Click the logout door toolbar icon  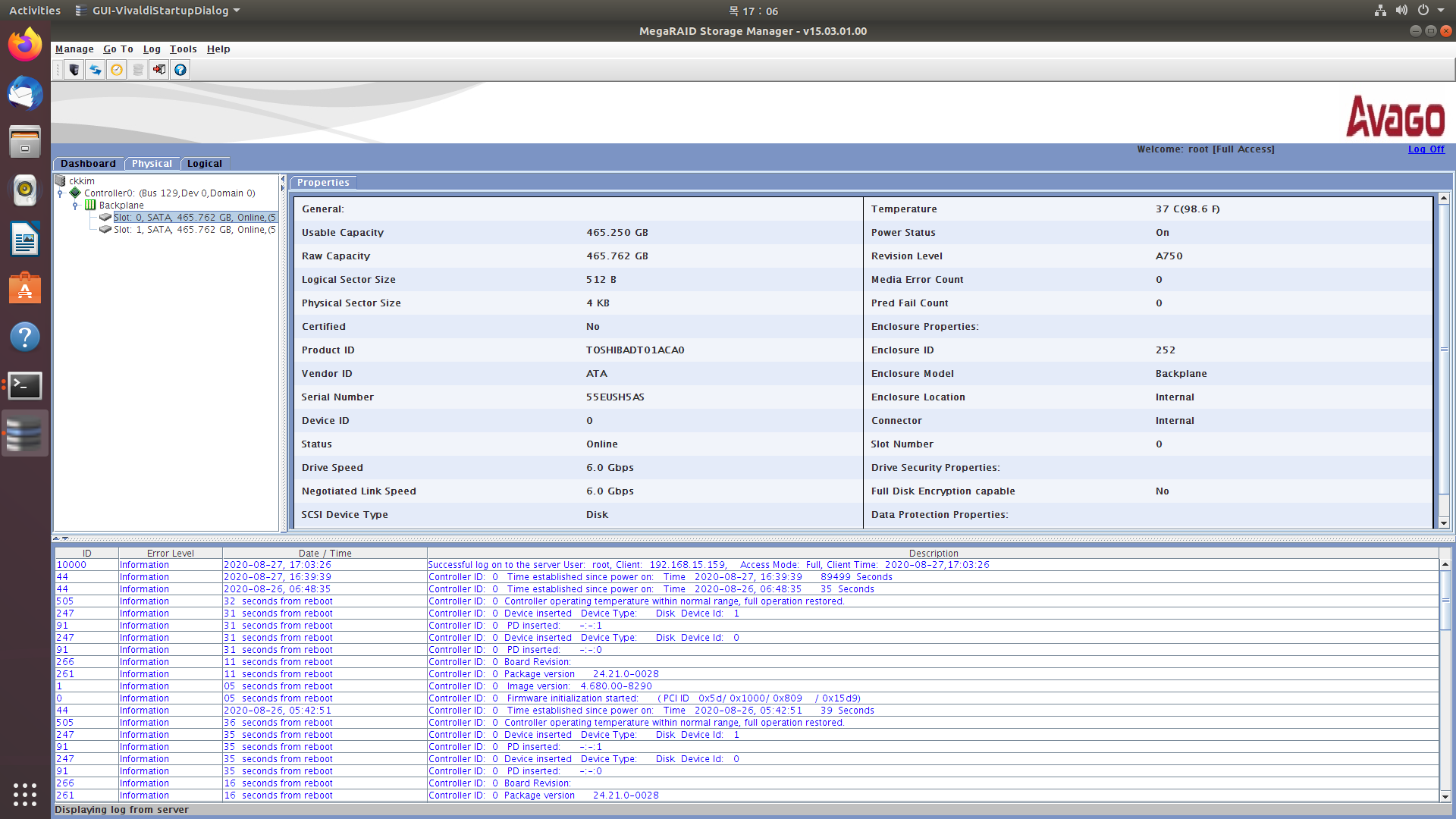[x=158, y=70]
